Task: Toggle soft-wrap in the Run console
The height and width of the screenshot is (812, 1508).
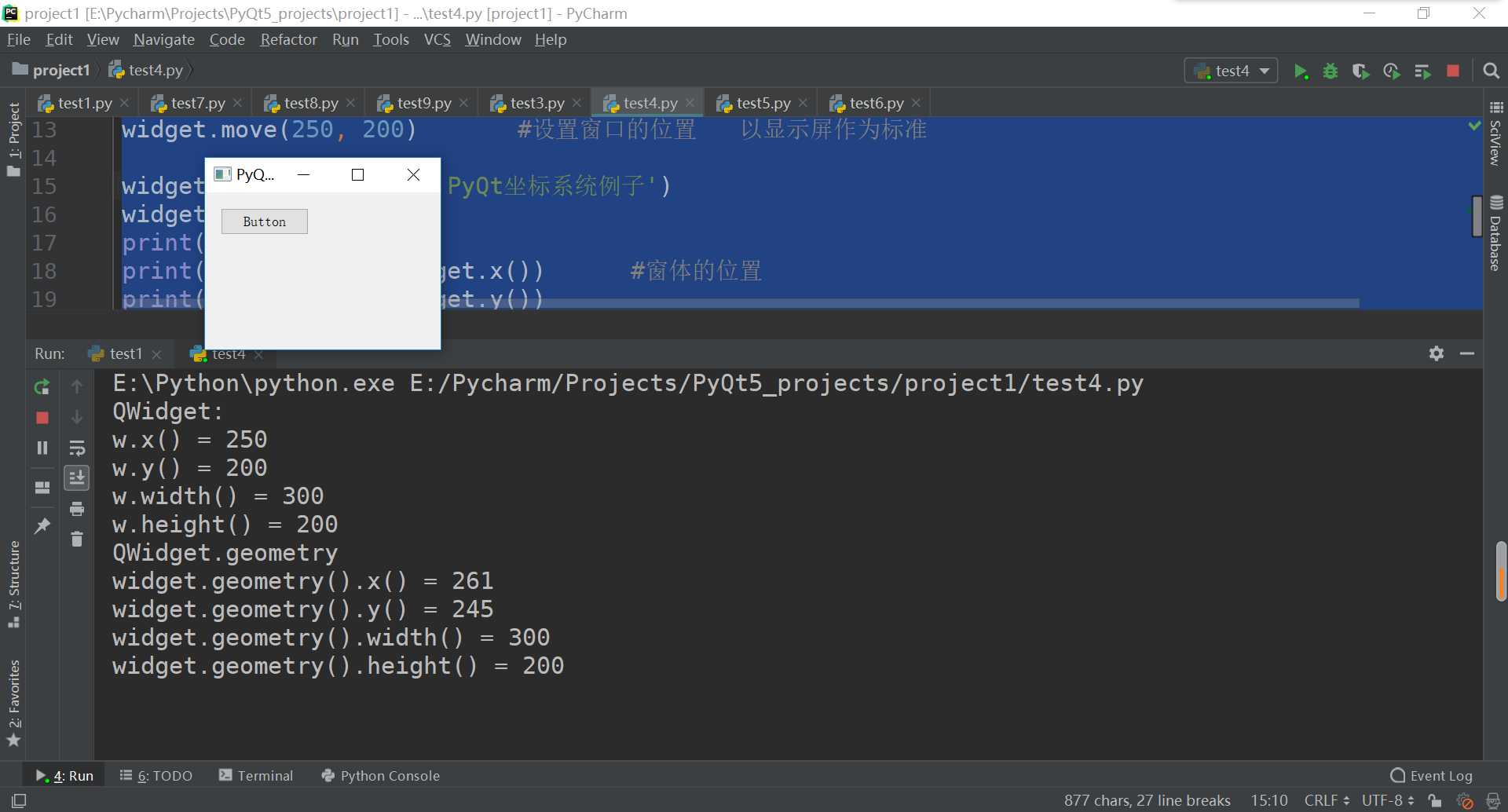Action: click(x=77, y=448)
